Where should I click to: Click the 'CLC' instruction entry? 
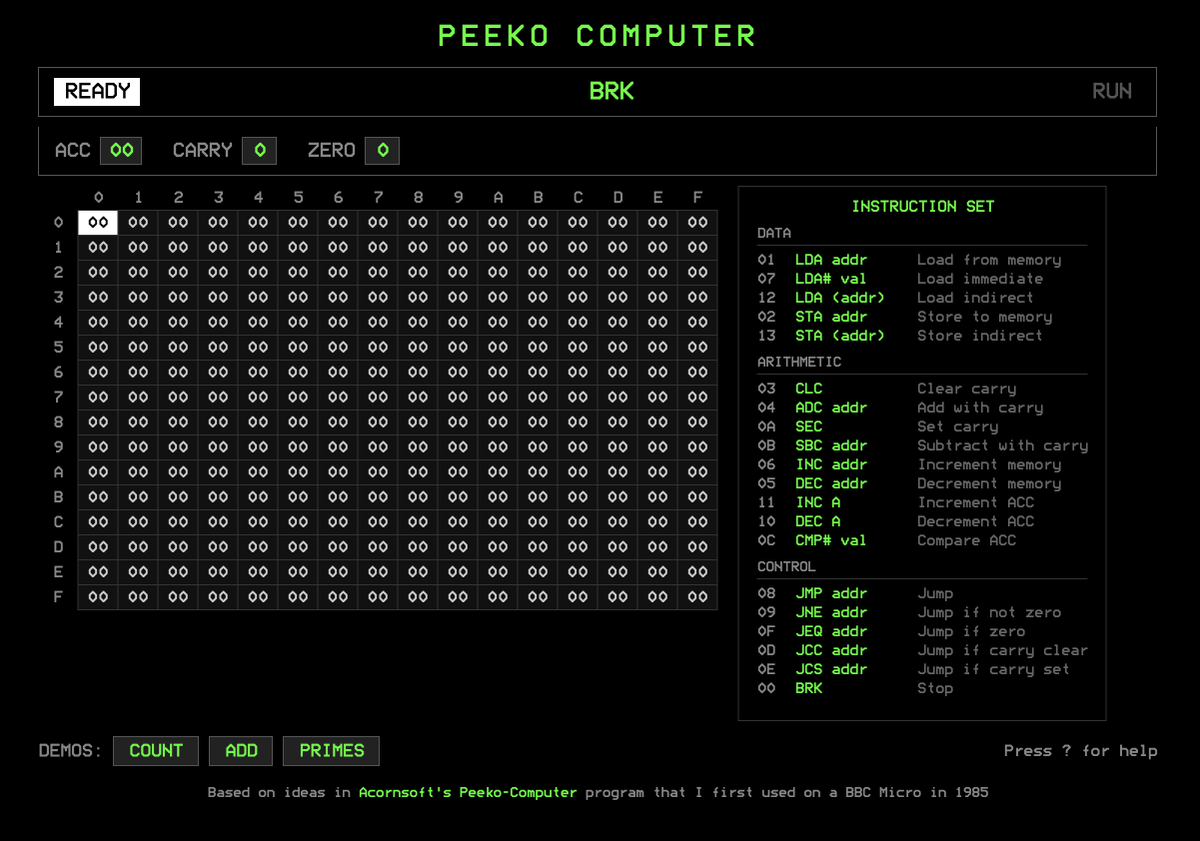pyautogui.click(x=809, y=389)
